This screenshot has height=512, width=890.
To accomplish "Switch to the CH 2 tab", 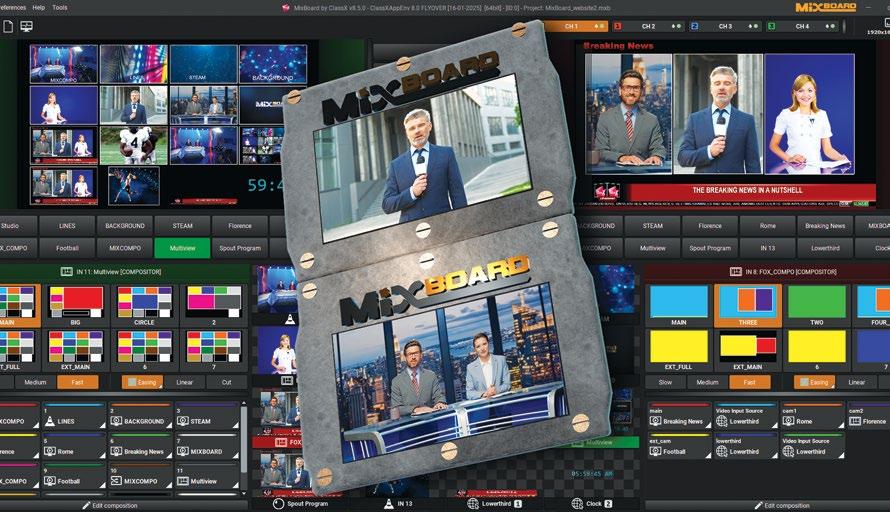I will [x=648, y=26].
